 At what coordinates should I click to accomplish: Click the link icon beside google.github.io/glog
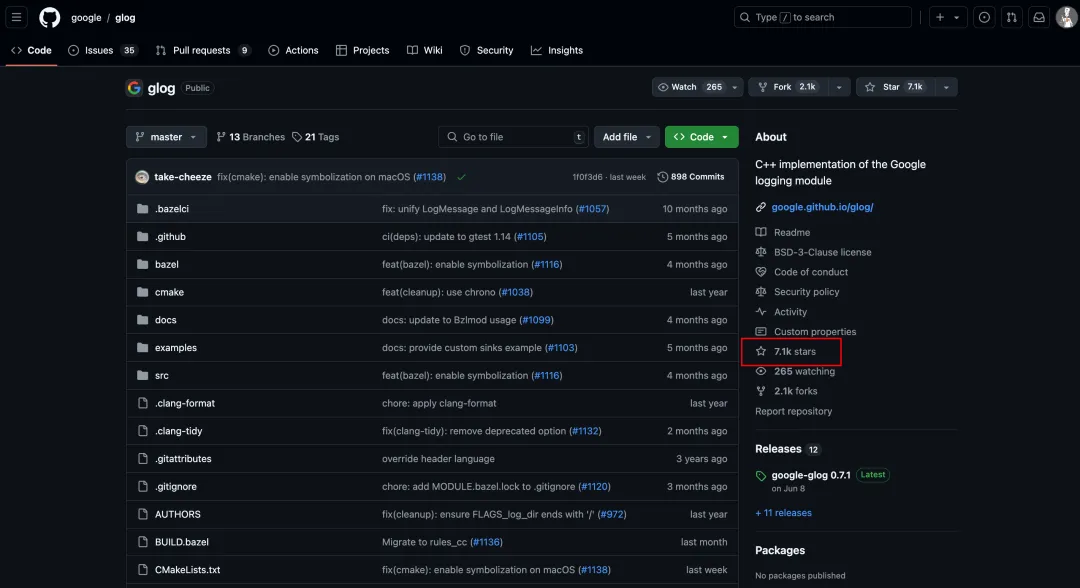(x=760, y=207)
